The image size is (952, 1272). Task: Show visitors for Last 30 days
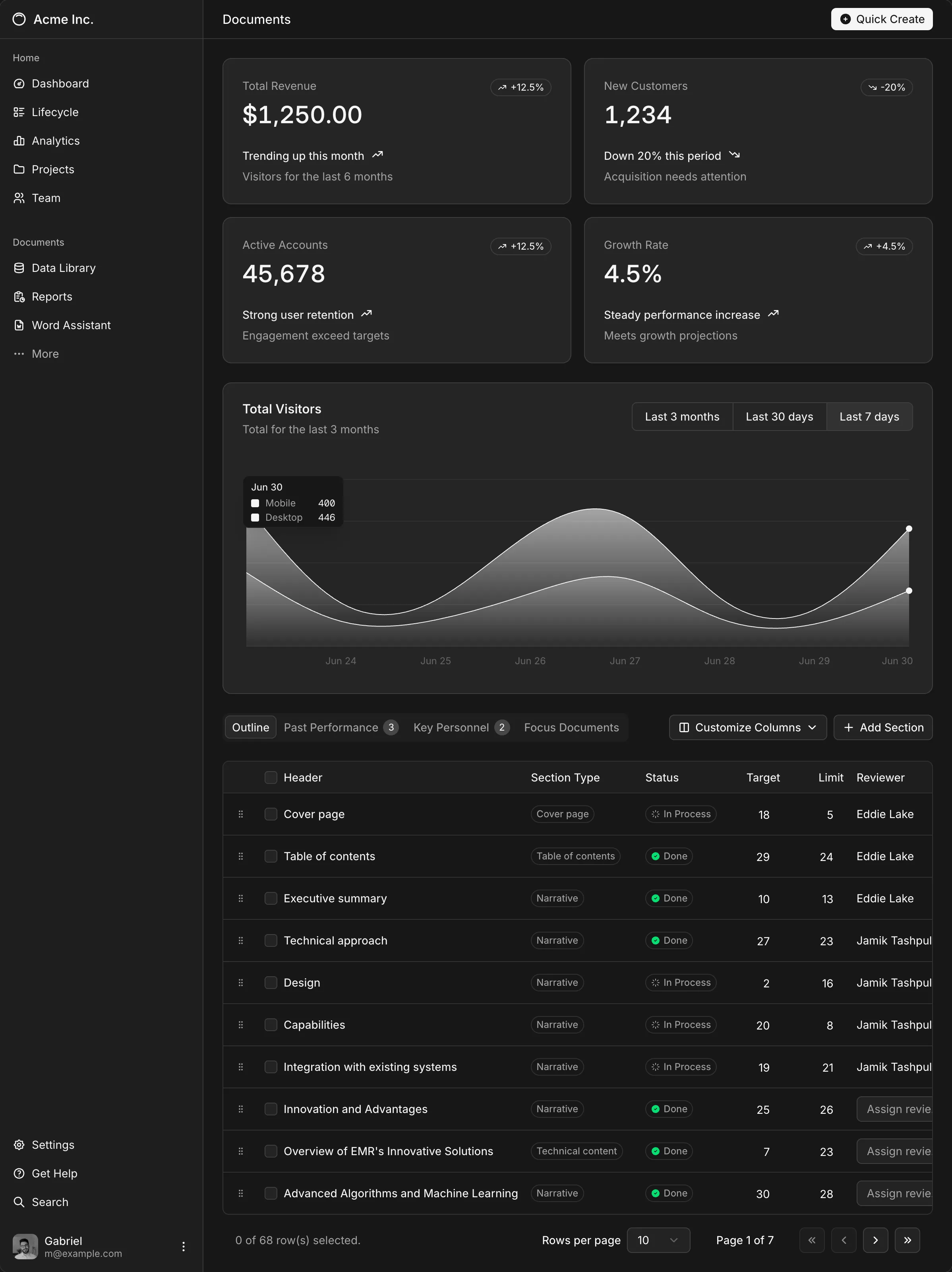780,417
